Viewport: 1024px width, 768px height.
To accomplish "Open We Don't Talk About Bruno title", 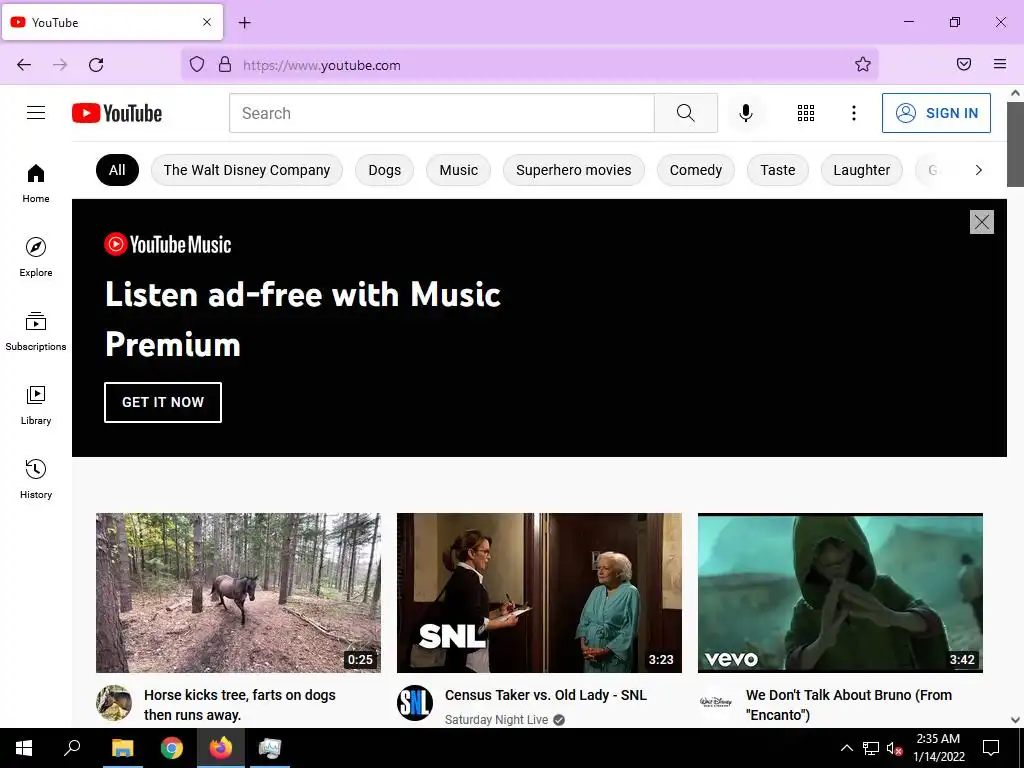I will click(849, 705).
